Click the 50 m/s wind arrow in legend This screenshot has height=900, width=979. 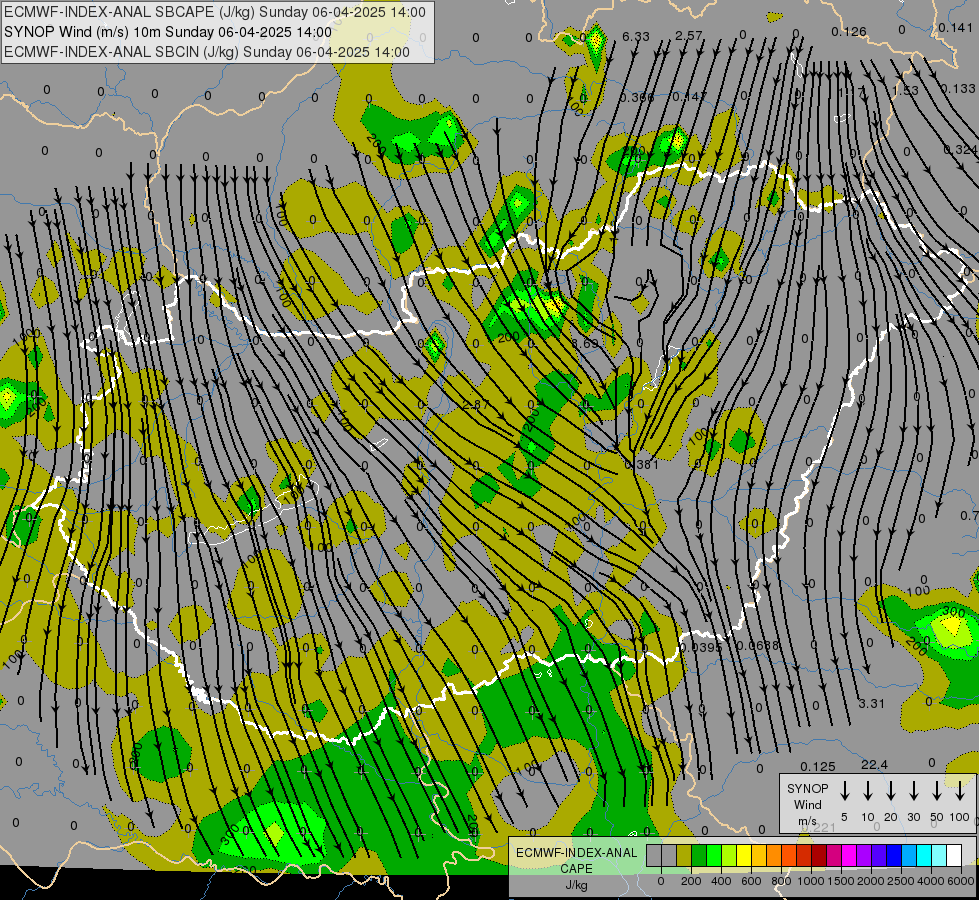coord(937,790)
